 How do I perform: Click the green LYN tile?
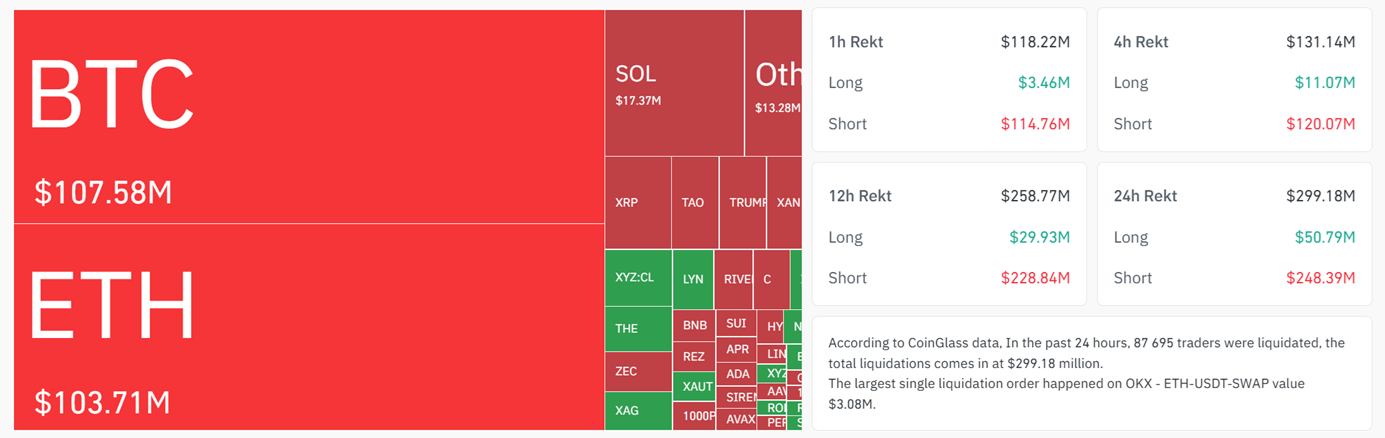693,279
